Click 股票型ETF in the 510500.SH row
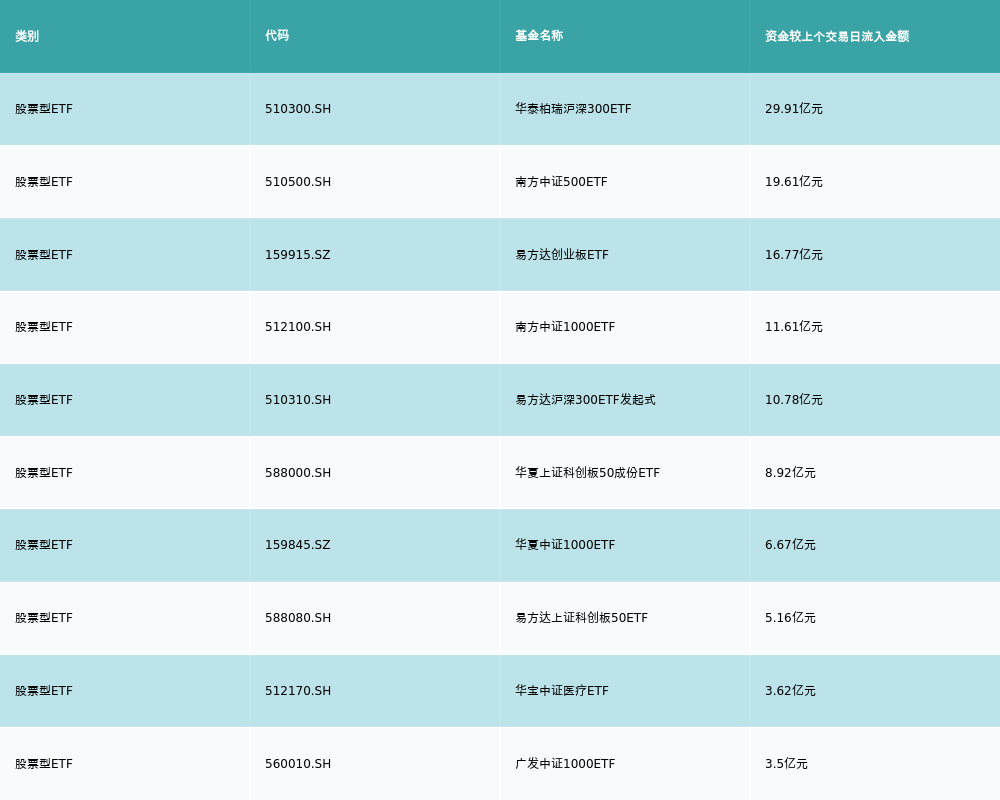Image resolution: width=1000 pixels, height=800 pixels. (44, 182)
